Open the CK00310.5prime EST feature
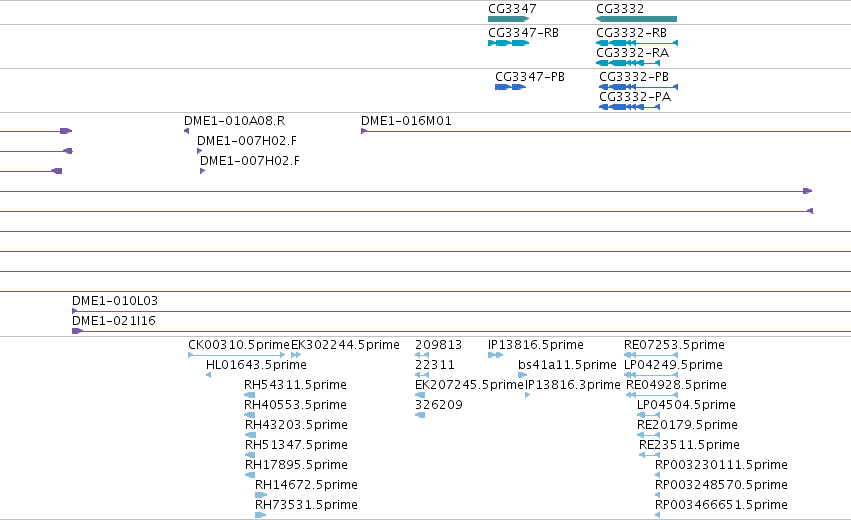Image resolution: width=851 pixels, height=520 pixels. pyautogui.click(x=237, y=355)
